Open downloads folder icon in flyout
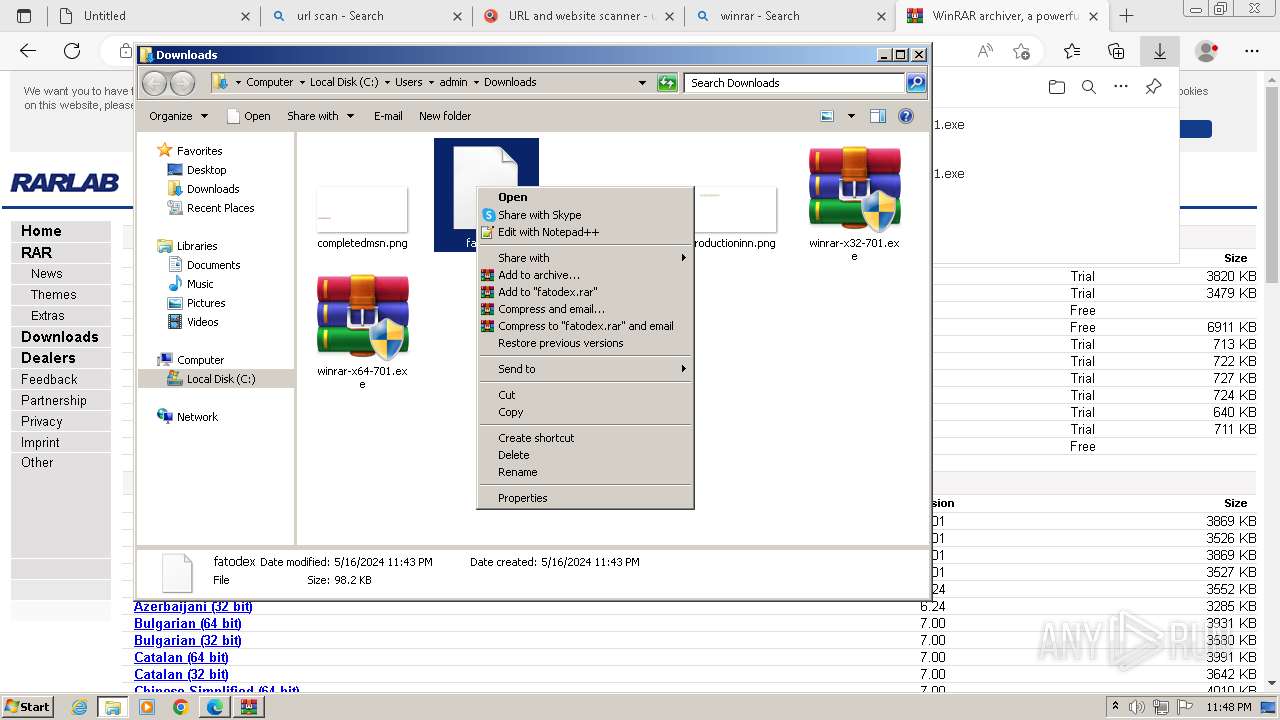 pos(1057,88)
